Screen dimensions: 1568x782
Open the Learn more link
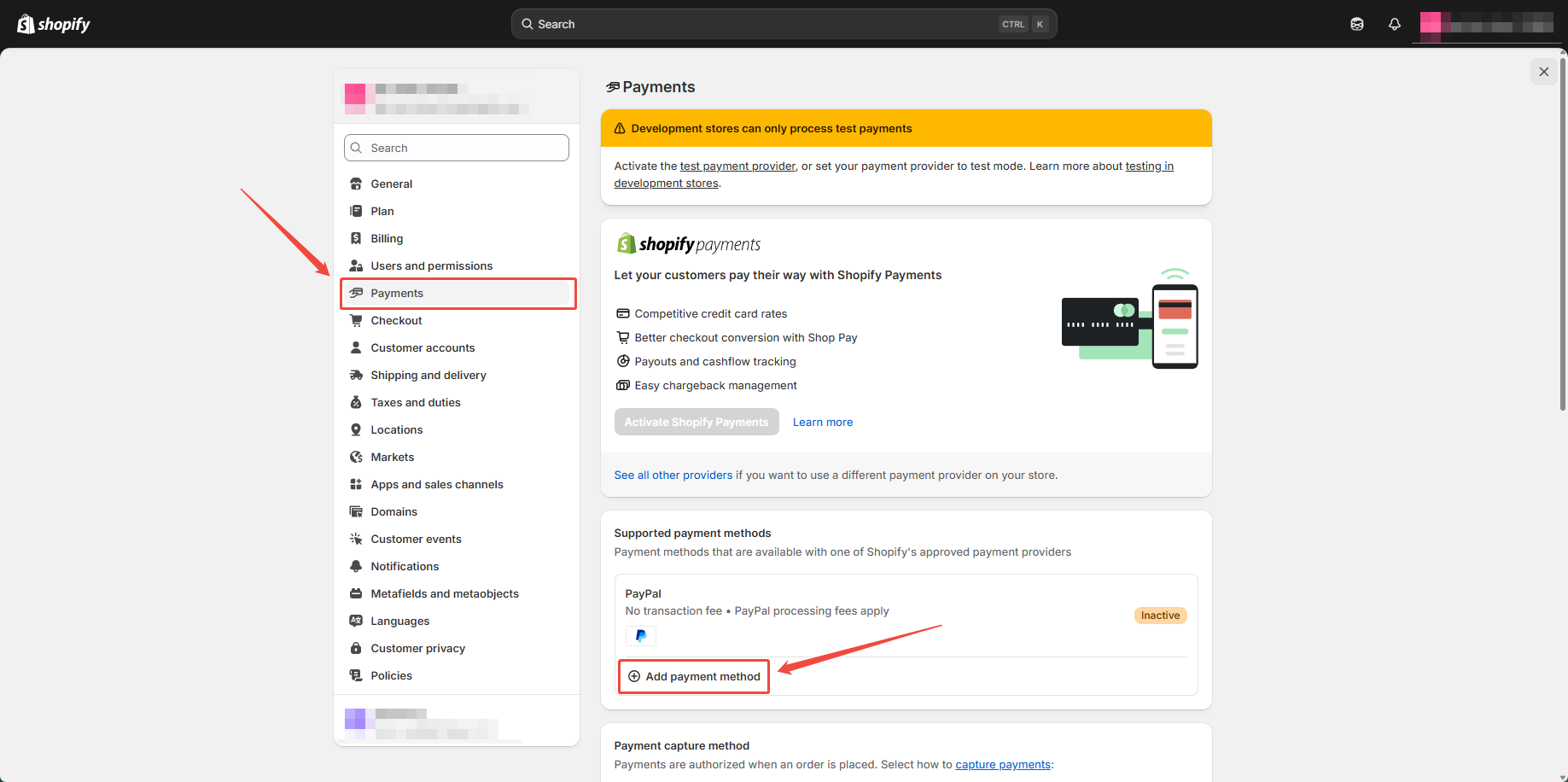(x=822, y=422)
